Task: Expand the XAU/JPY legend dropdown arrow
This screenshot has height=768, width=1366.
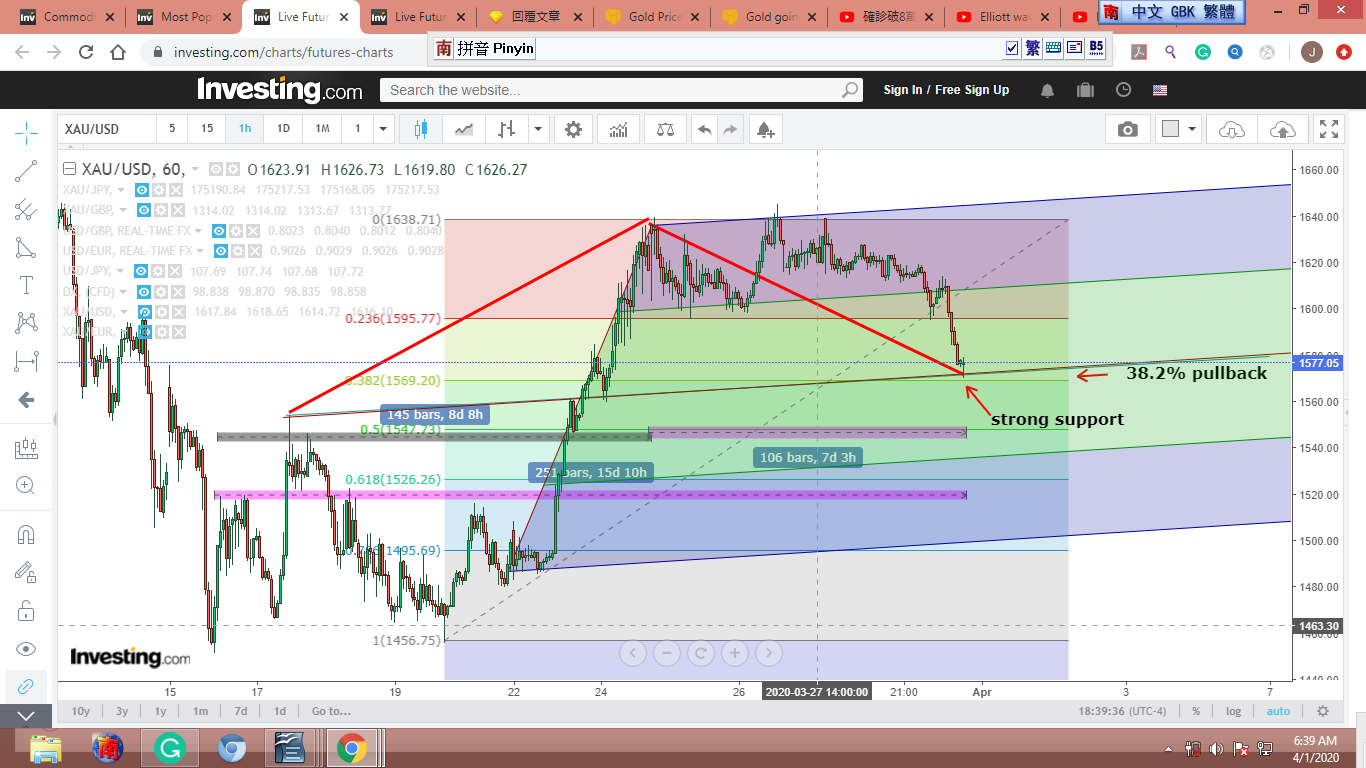Action: click(121, 190)
